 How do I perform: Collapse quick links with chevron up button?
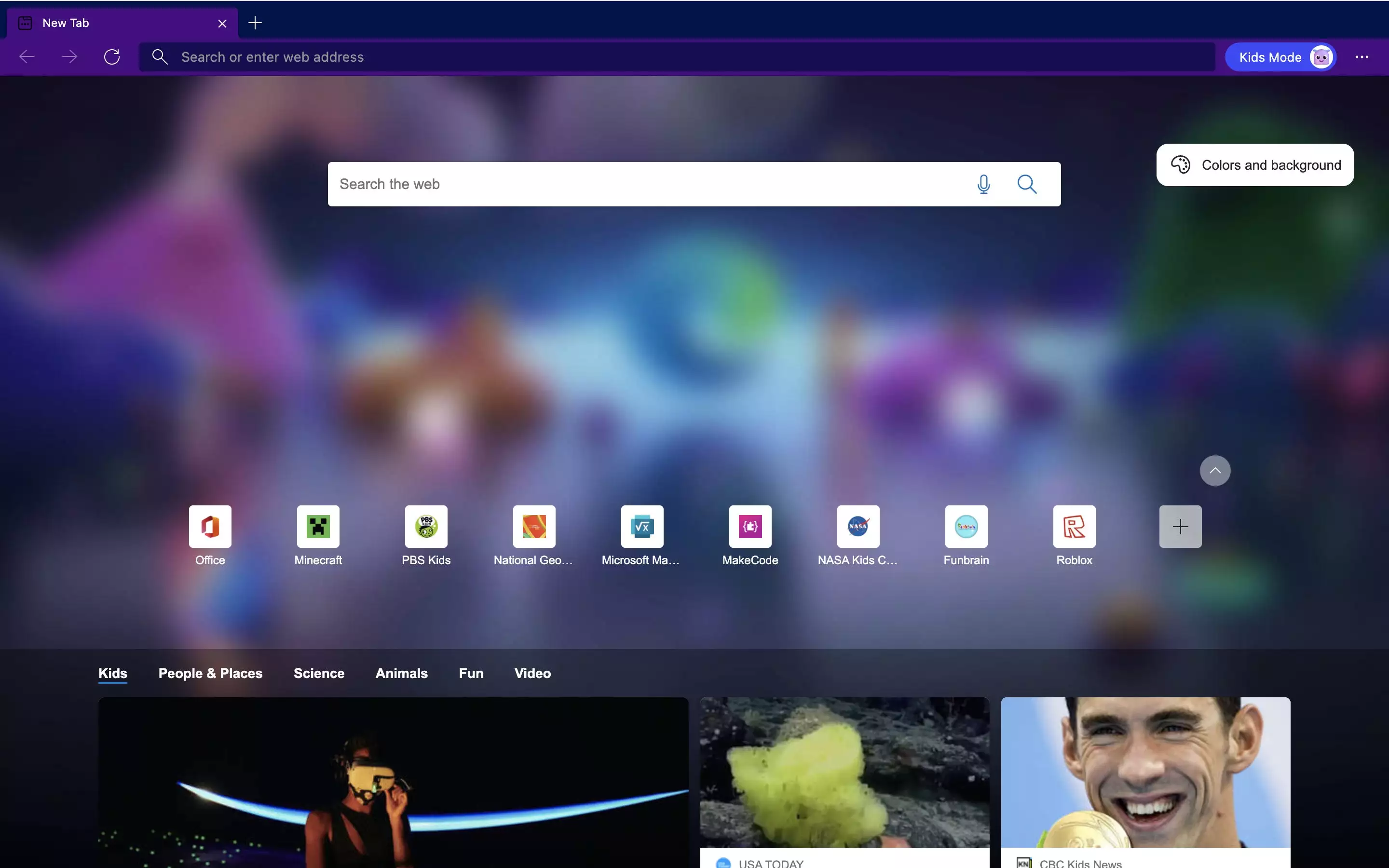click(x=1215, y=471)
